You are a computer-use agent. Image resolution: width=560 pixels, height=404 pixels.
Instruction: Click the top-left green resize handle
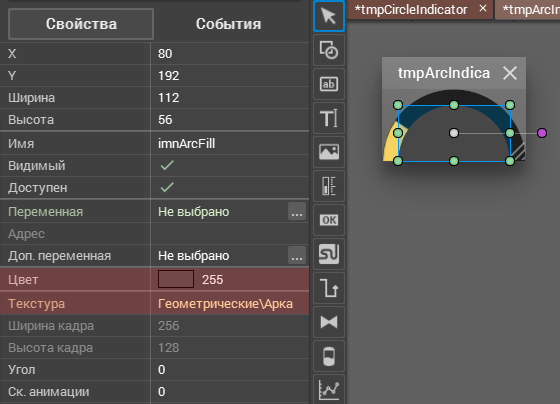tap(398, 105)
